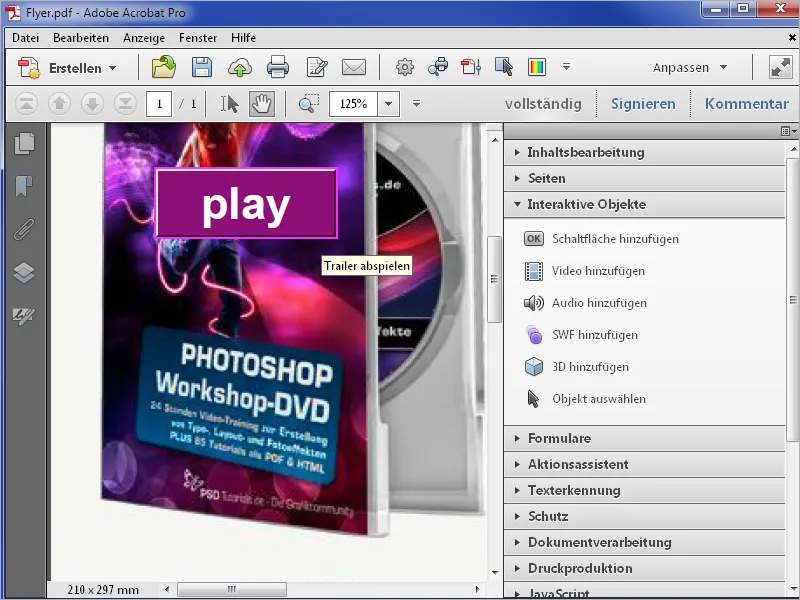Expand the Schutz section

pyautogui.click(x=644, y=516)
